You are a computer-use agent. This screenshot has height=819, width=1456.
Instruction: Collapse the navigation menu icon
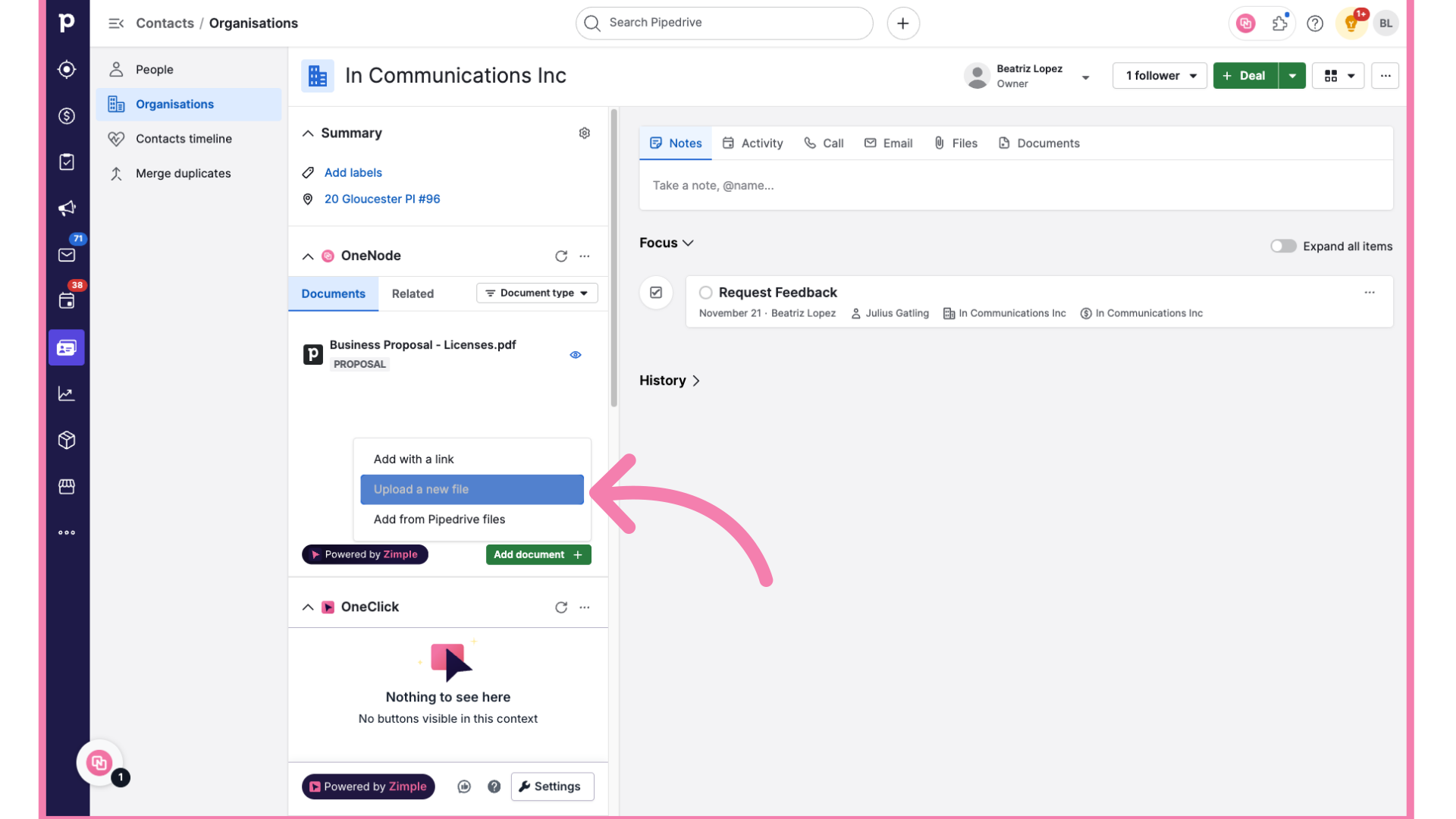click(116, 24)
